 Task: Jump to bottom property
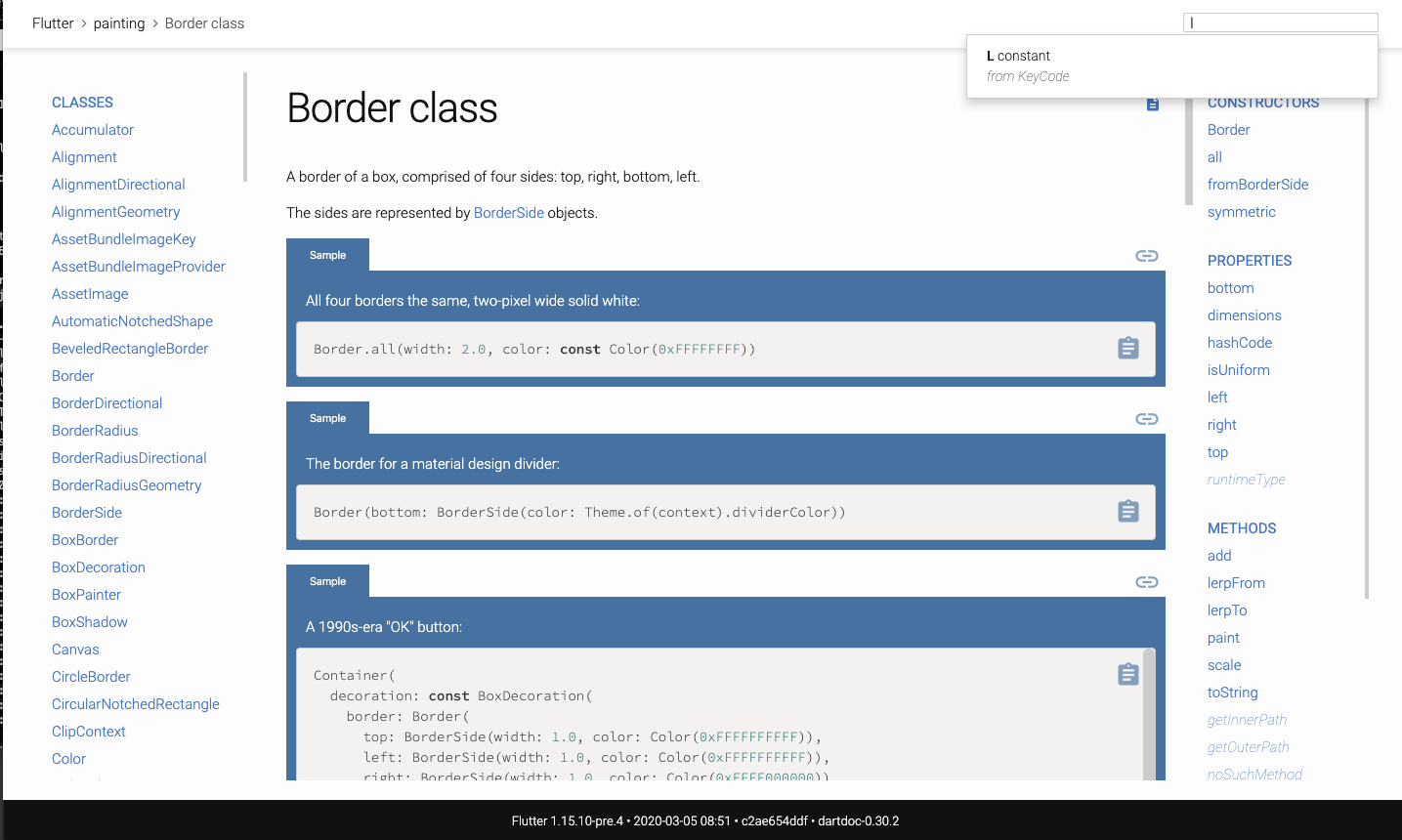pos(1231,288)
